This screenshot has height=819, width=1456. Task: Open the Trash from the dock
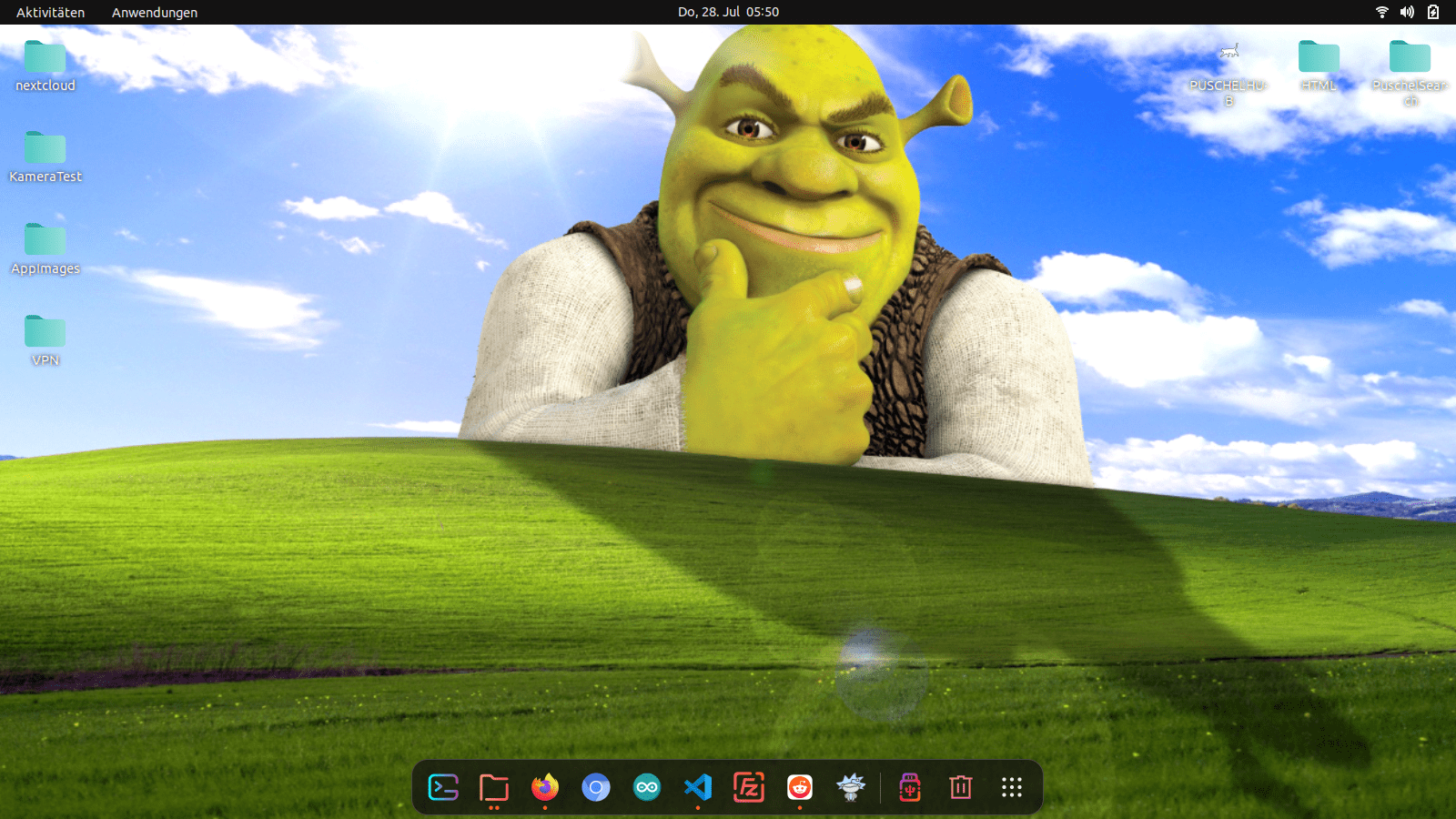[961, 787]
